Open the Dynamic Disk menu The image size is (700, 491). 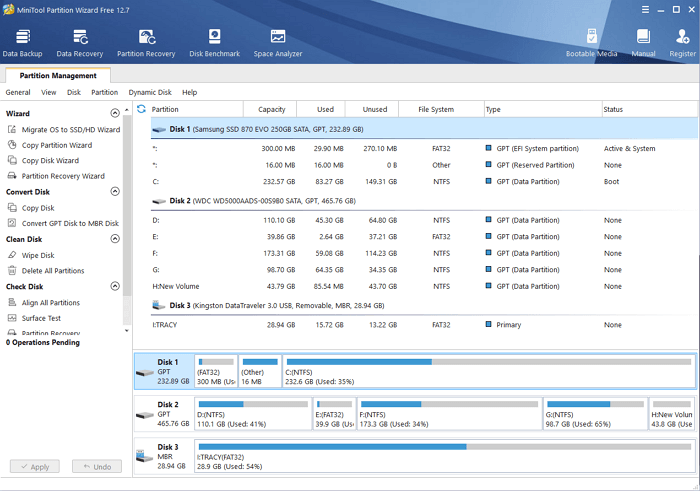click(x=149, y=92)
